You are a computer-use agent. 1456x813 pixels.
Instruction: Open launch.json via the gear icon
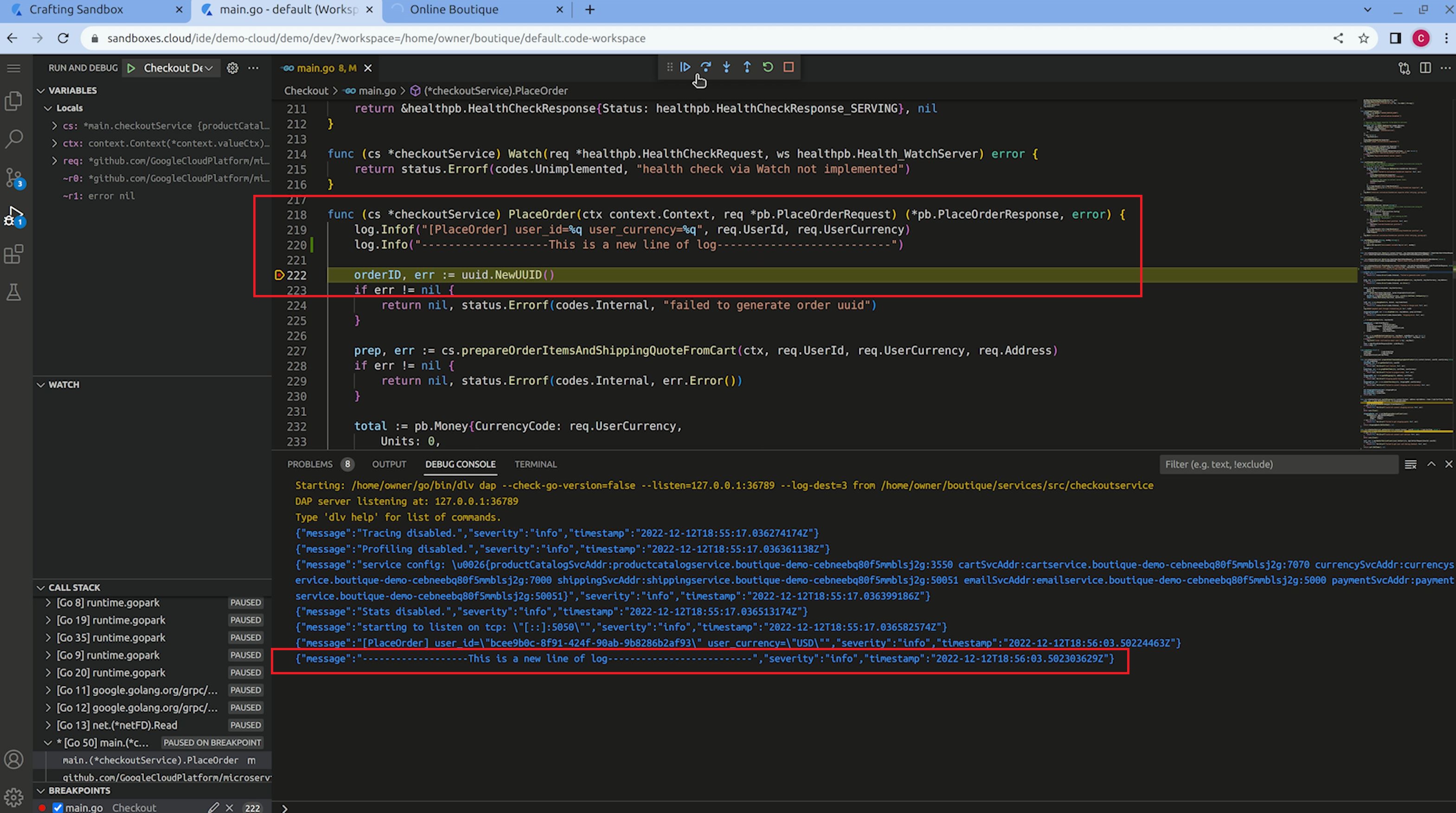coord(232,68)
